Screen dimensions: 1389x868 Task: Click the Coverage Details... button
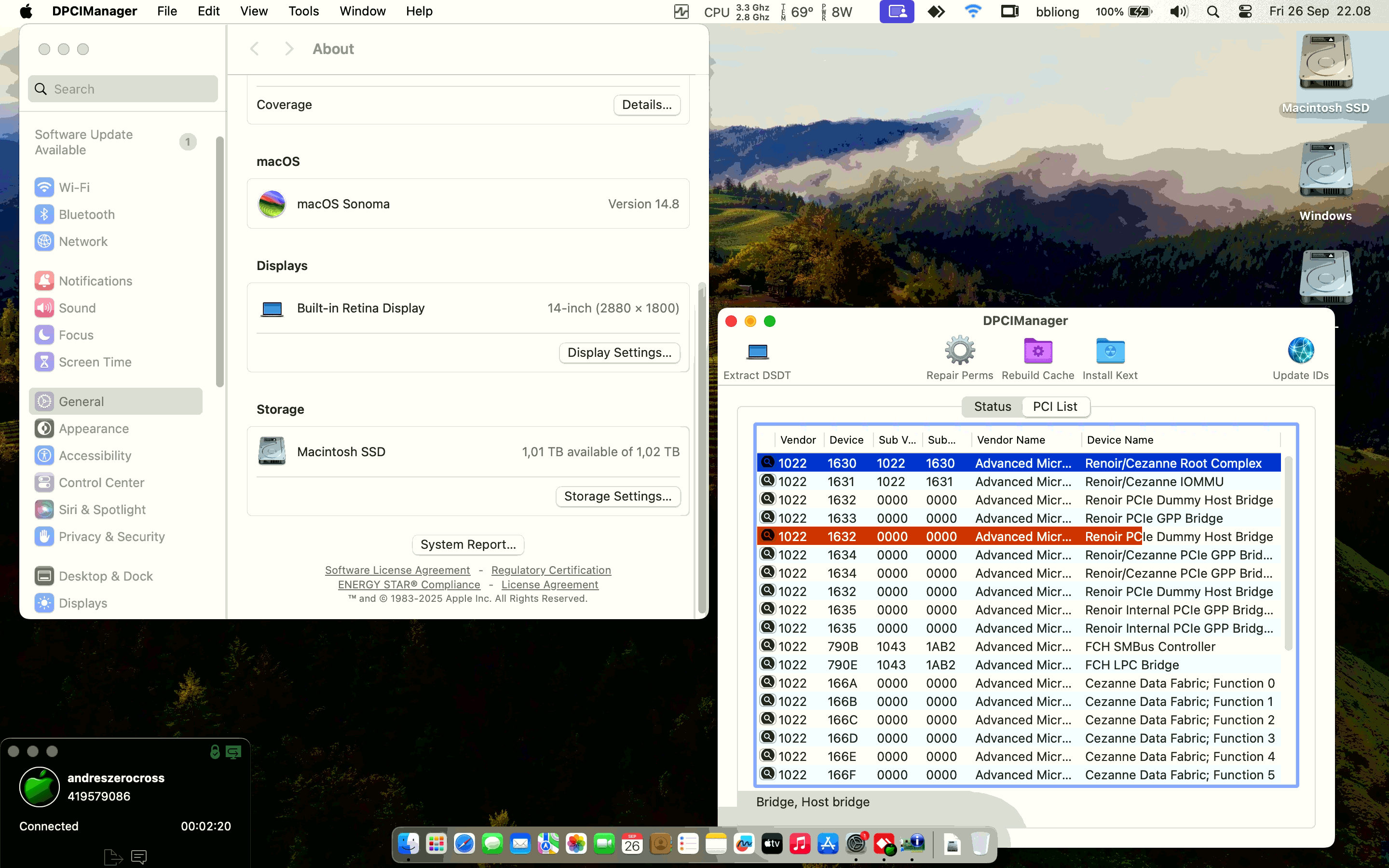tap(647, 105)
